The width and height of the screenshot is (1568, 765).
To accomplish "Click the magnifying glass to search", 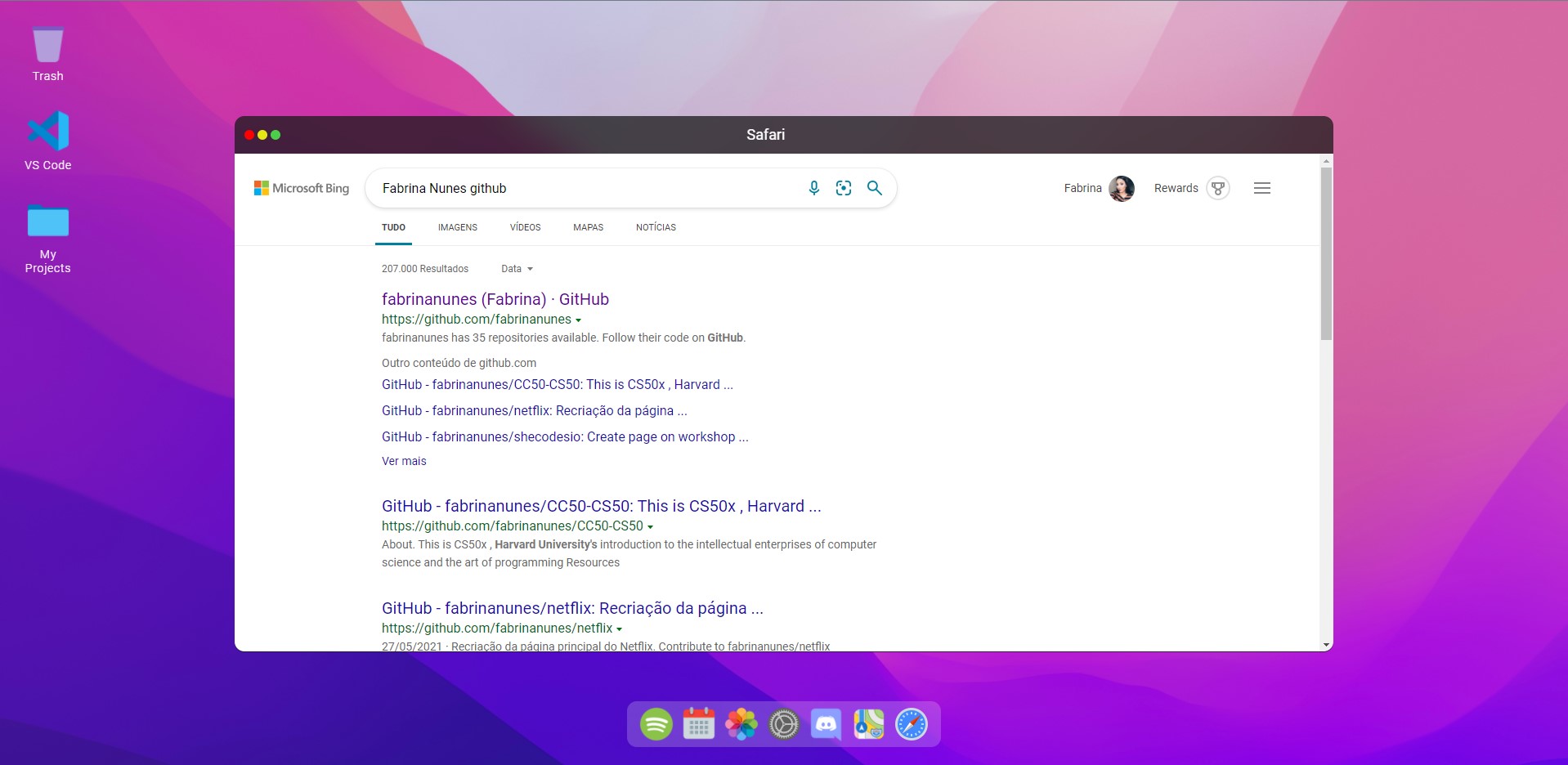I will click(x=875, y=188).
